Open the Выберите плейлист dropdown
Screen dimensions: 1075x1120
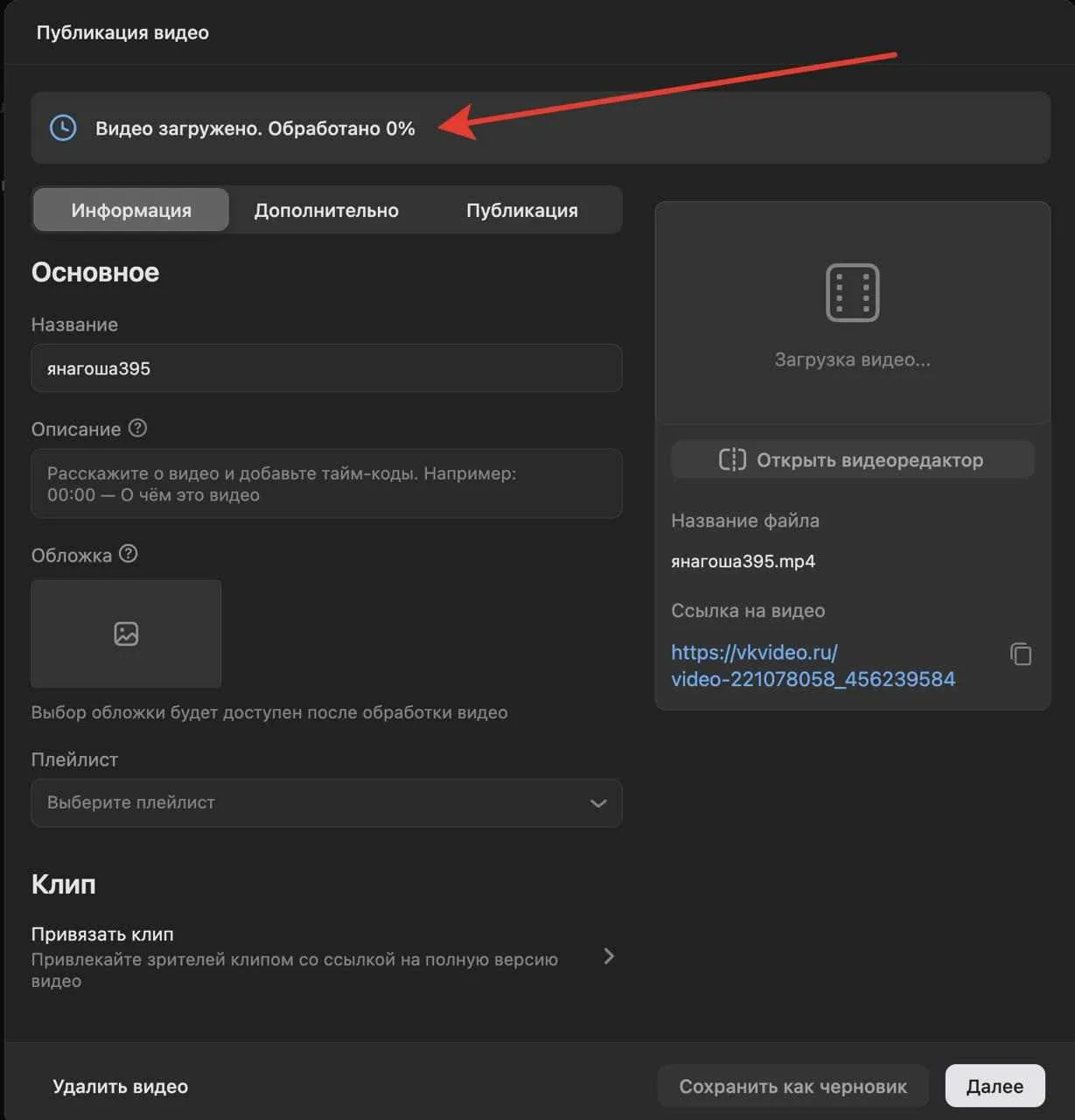(326, 802)
